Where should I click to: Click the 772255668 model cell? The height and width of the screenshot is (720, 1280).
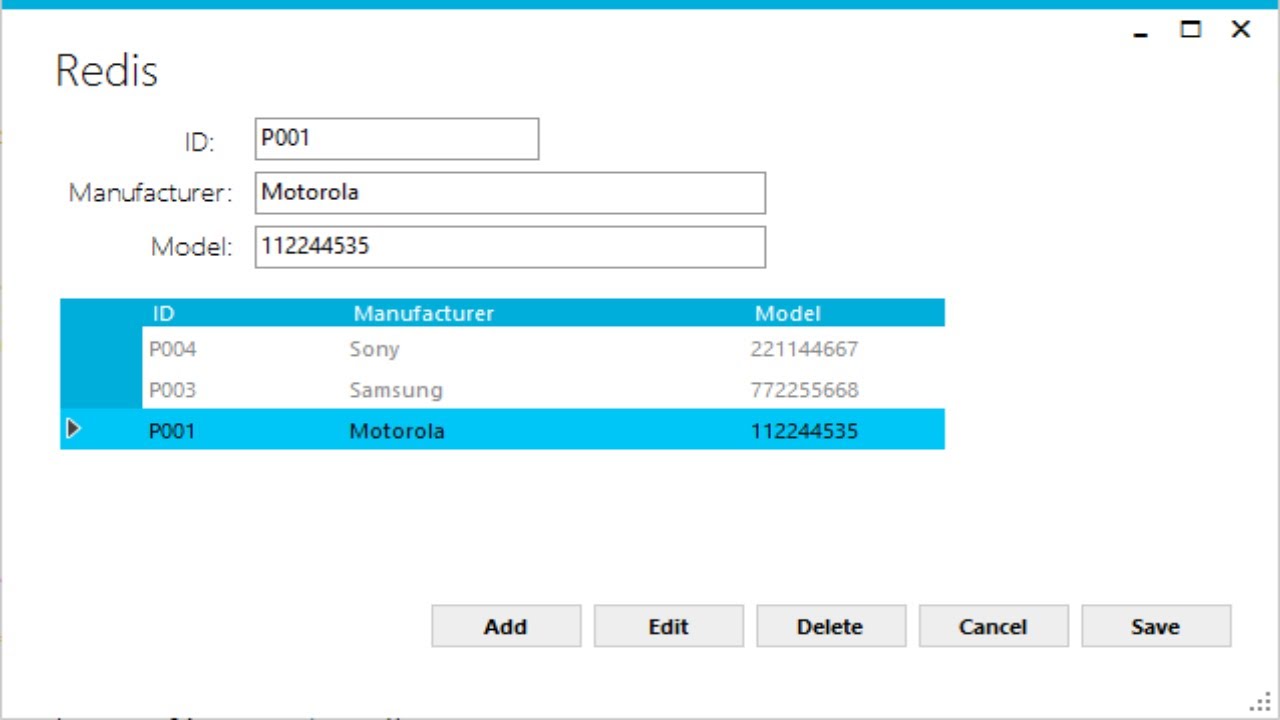[x=844, y=389]
